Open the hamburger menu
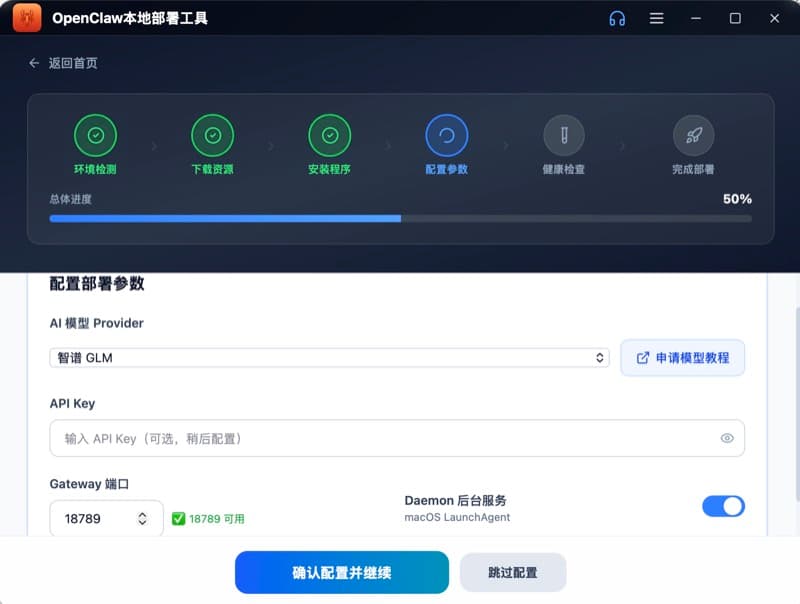 656,17
